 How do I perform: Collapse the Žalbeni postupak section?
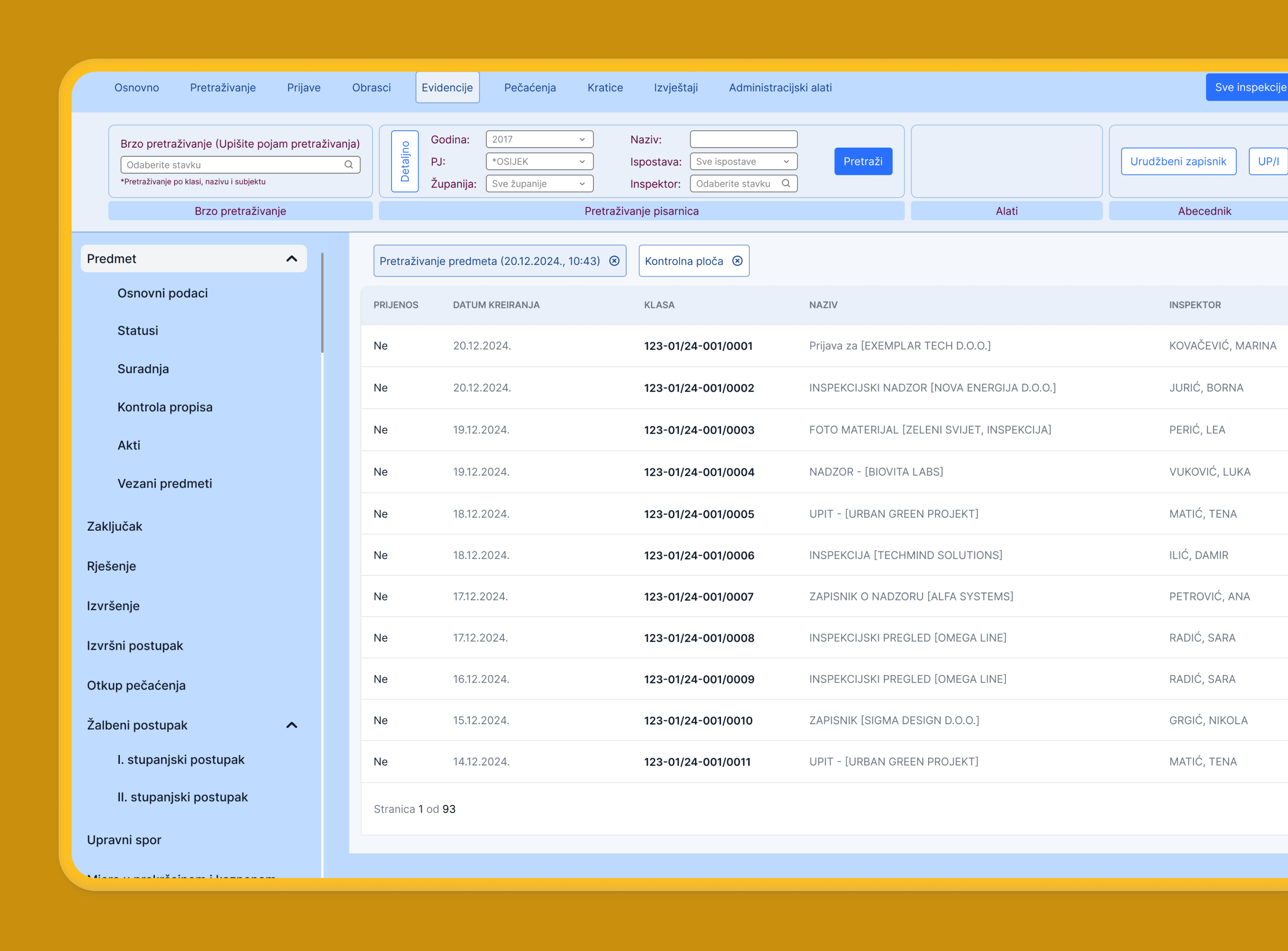(292, 725)
